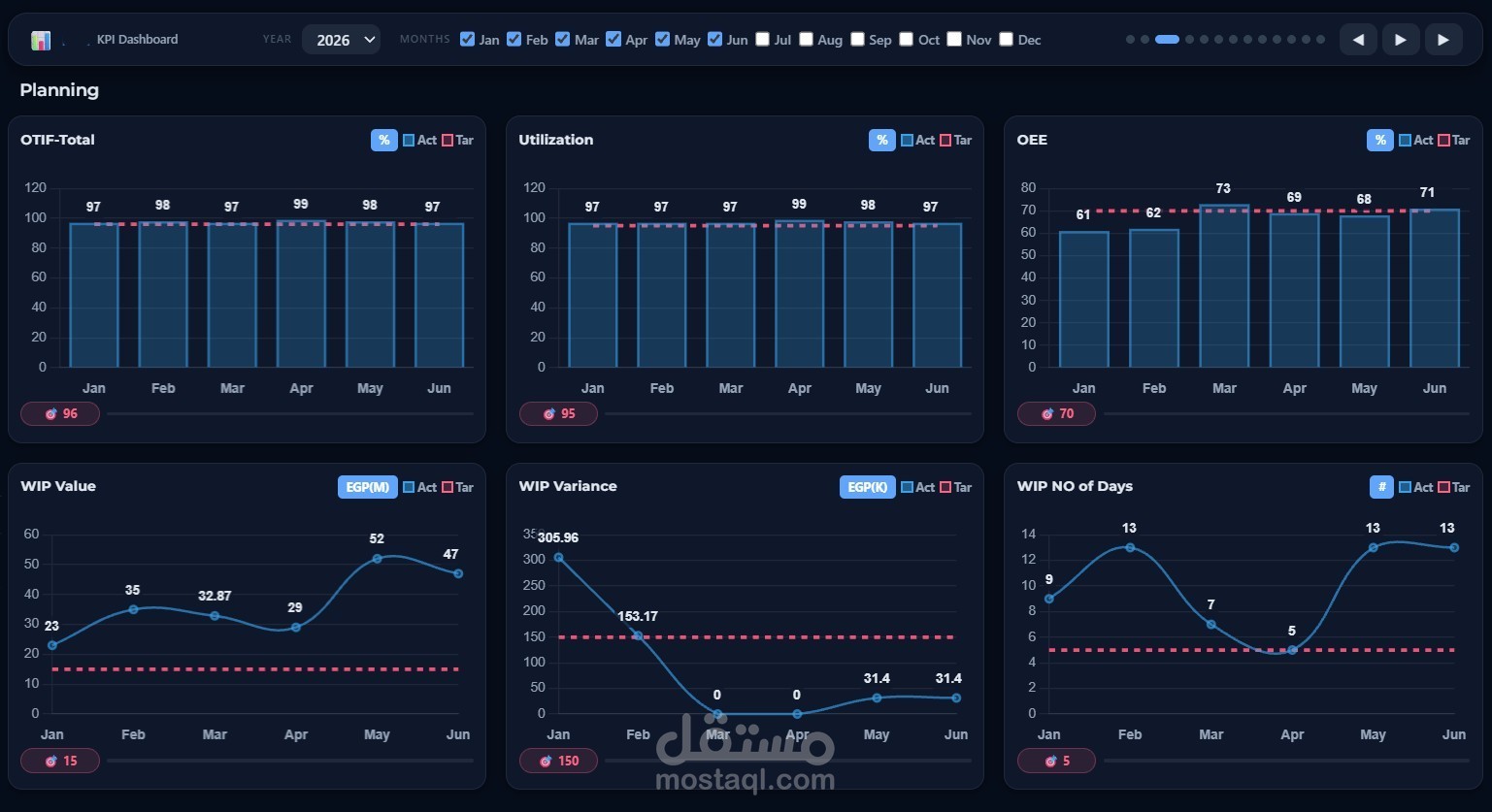Click the Jun data point on WIP Value
Screen dimensions: 1492x812
[x=458, y=573]
